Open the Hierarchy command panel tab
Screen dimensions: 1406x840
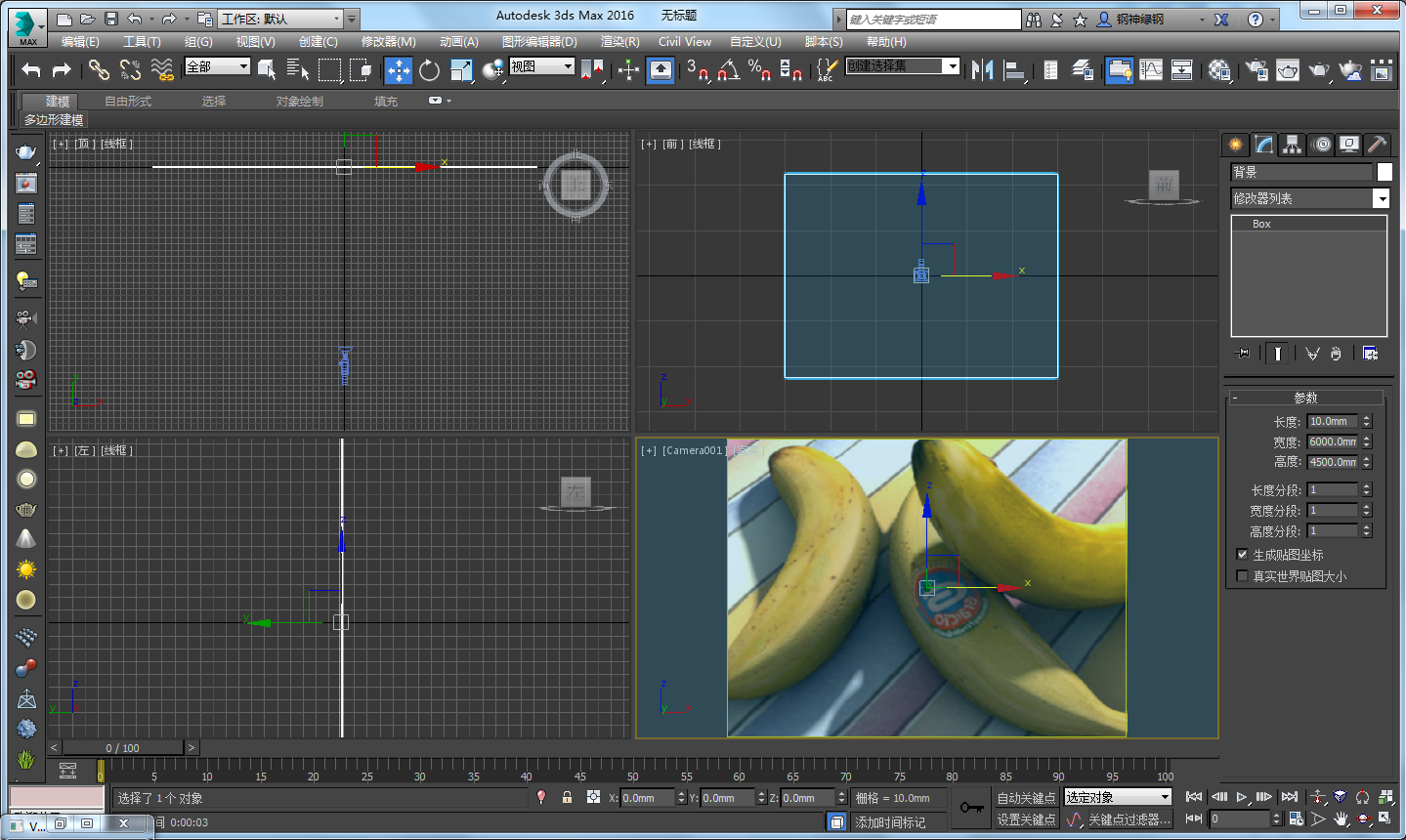[1293, 145]
